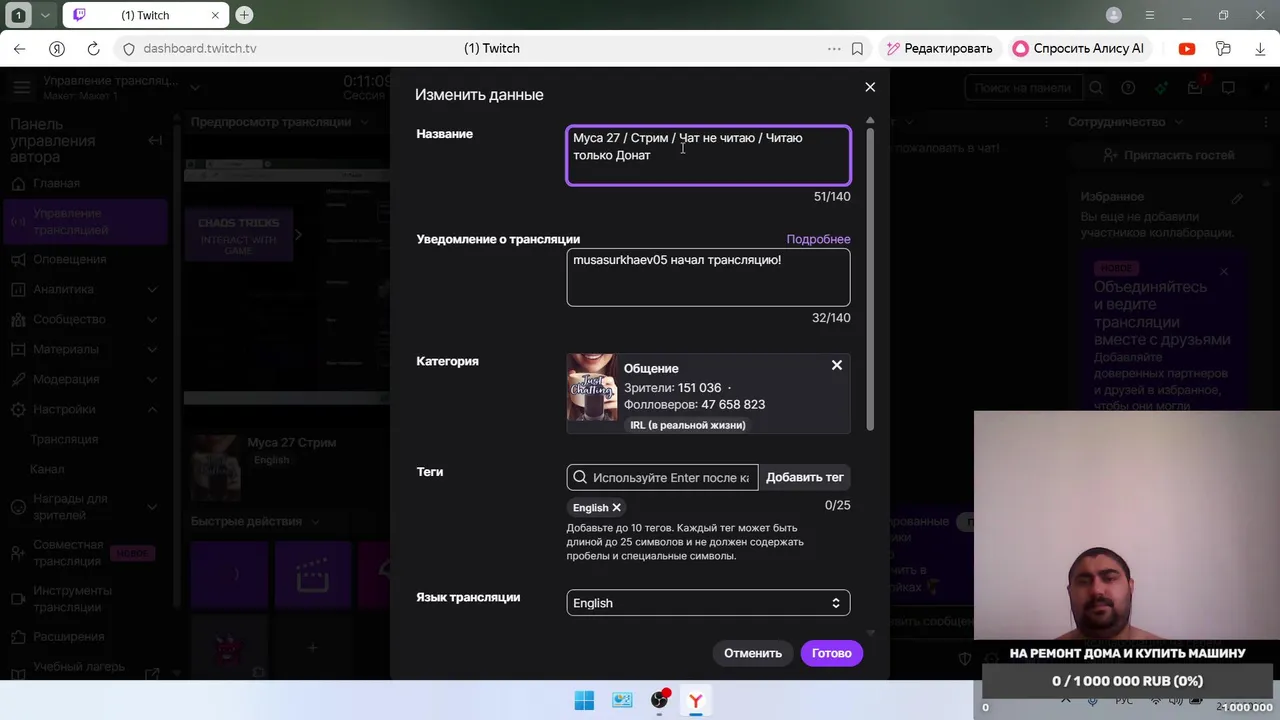
Task: Open the inbox icon with red badge
Action: click(x=1195, y=88)
